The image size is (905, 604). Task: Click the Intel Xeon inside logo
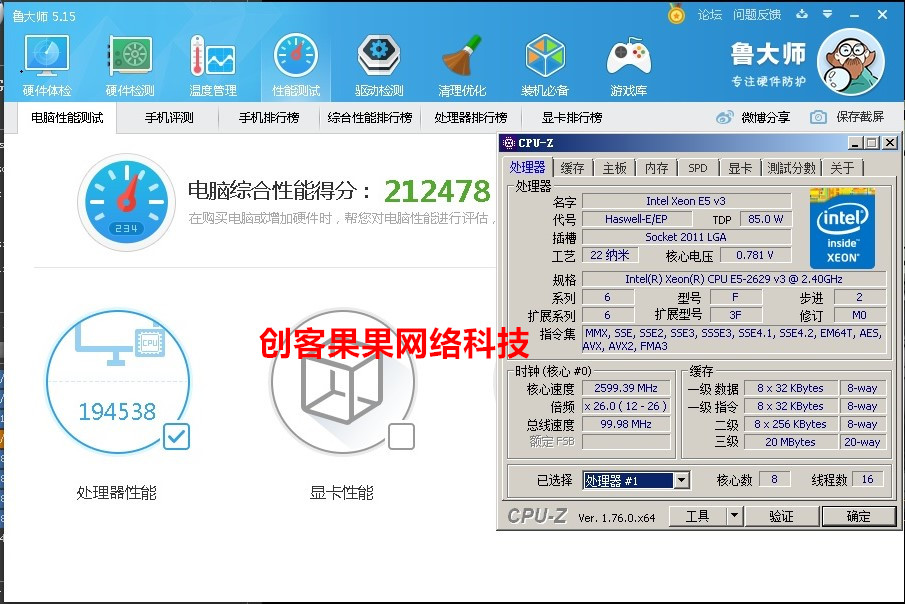842,228
